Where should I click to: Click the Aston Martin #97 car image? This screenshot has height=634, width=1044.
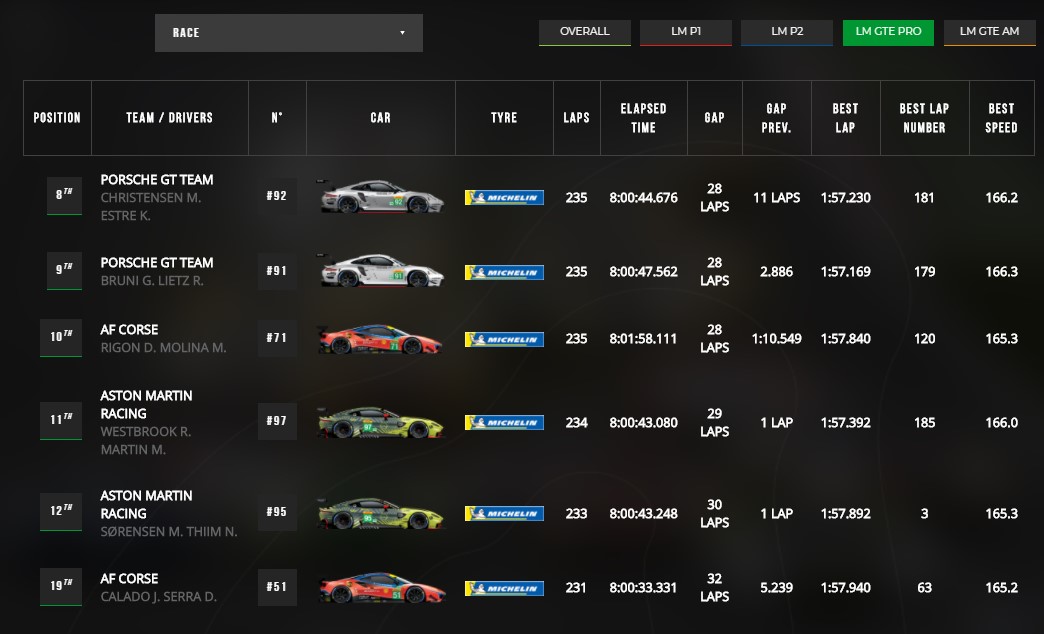tap(380, 422)
